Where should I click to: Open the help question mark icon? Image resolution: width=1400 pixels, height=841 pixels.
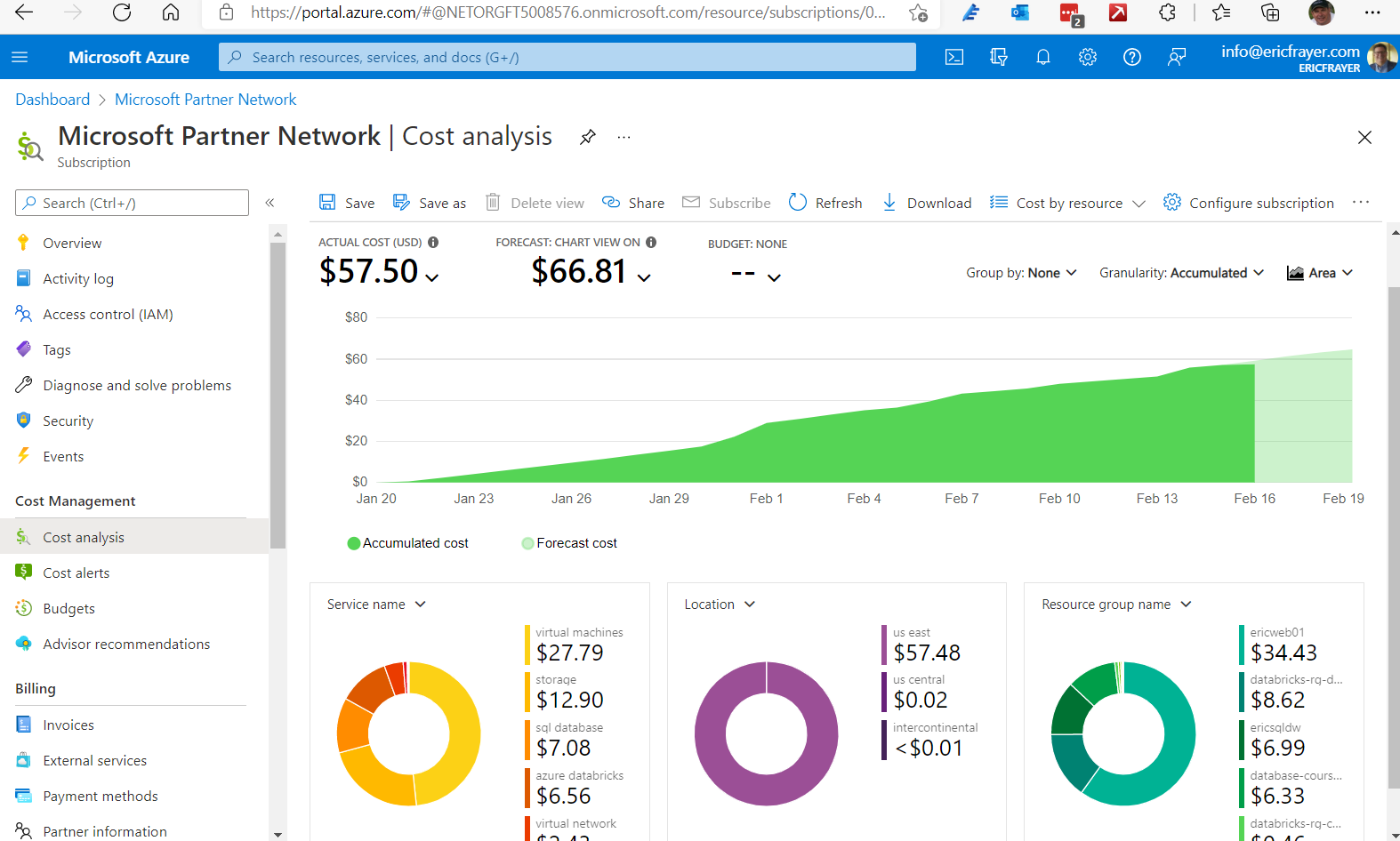click(1132, 57)
